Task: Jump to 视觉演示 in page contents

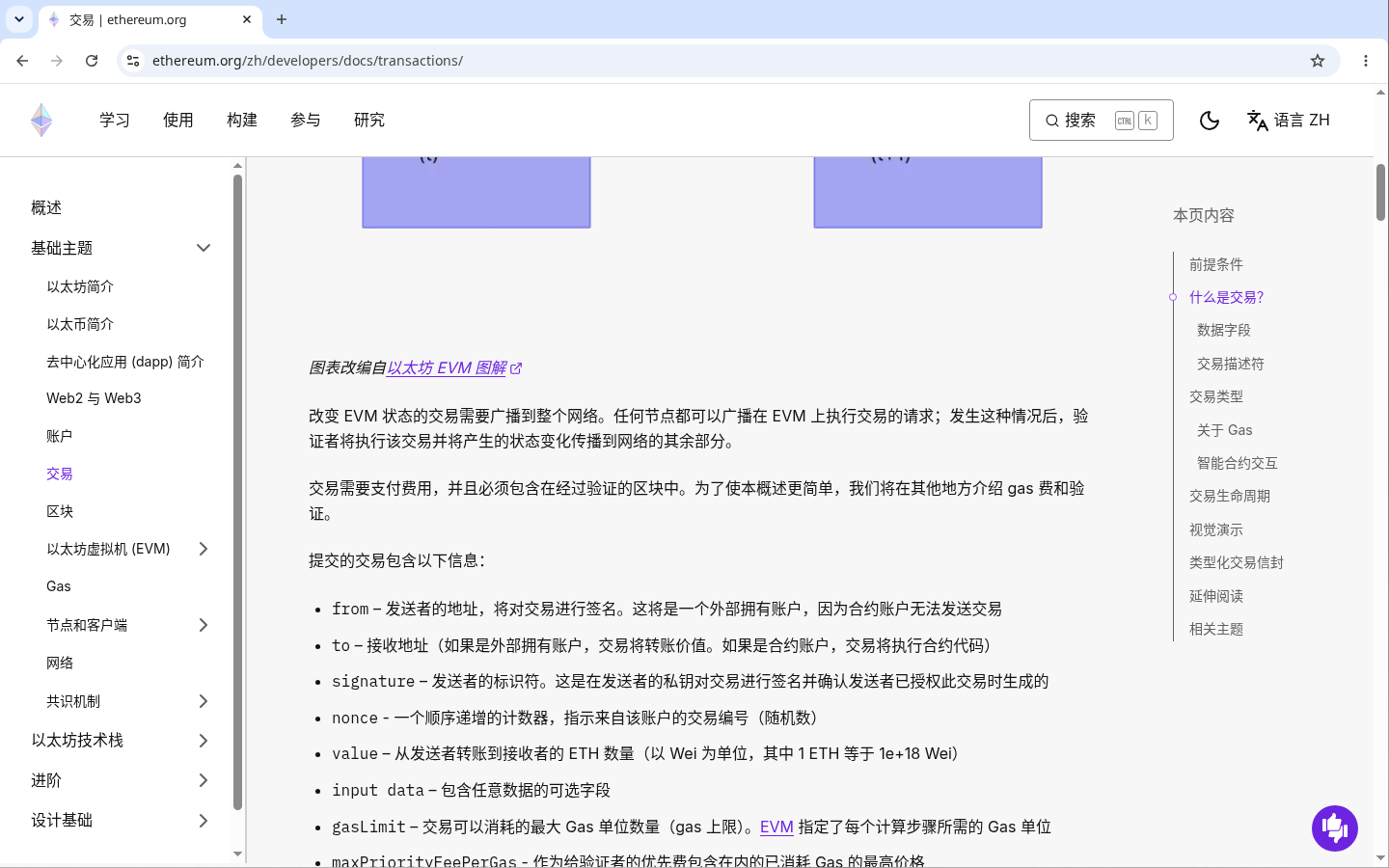Action: [x=1216, y=529]
